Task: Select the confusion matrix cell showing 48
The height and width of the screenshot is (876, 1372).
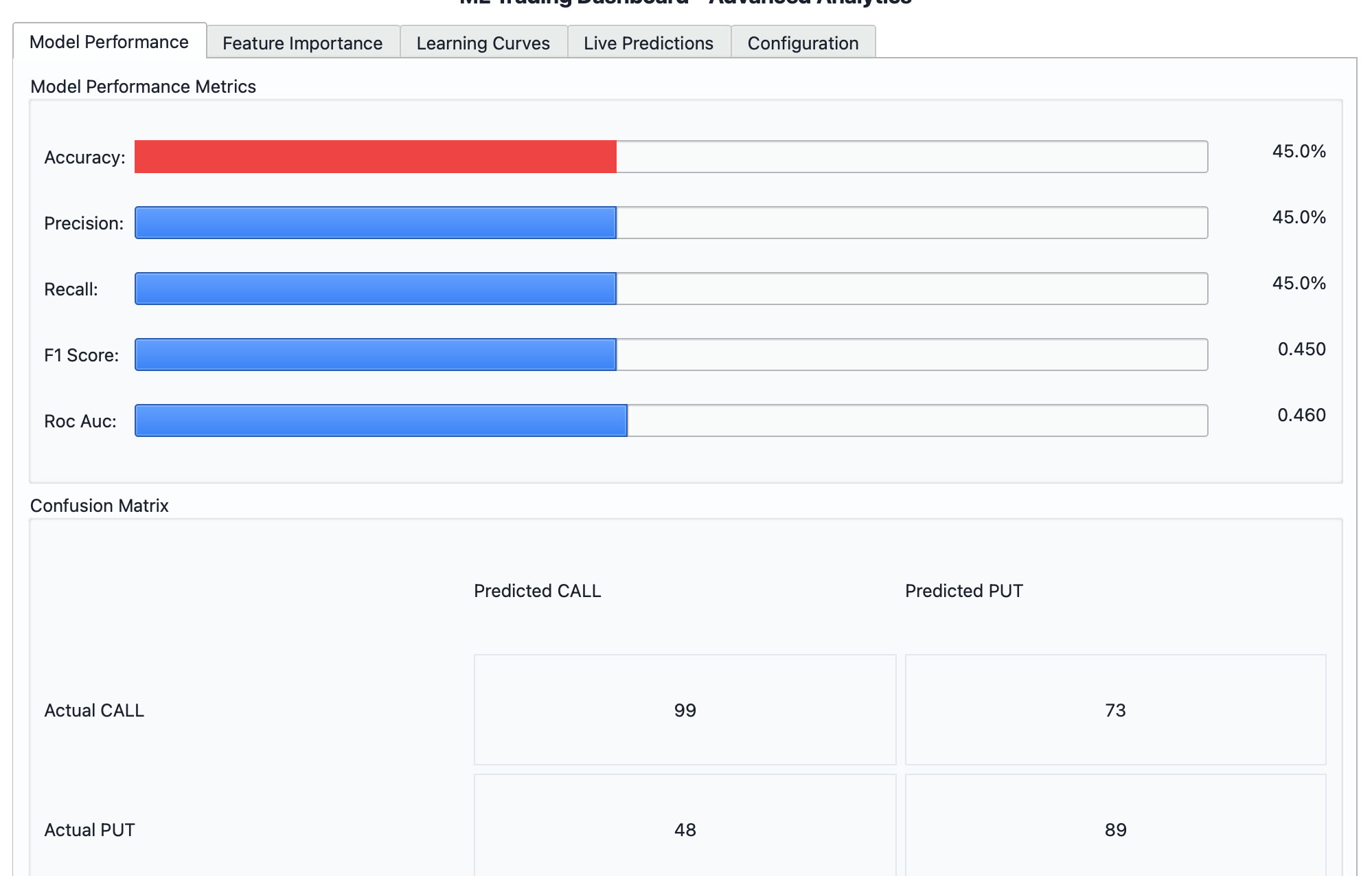Action: 685,829
